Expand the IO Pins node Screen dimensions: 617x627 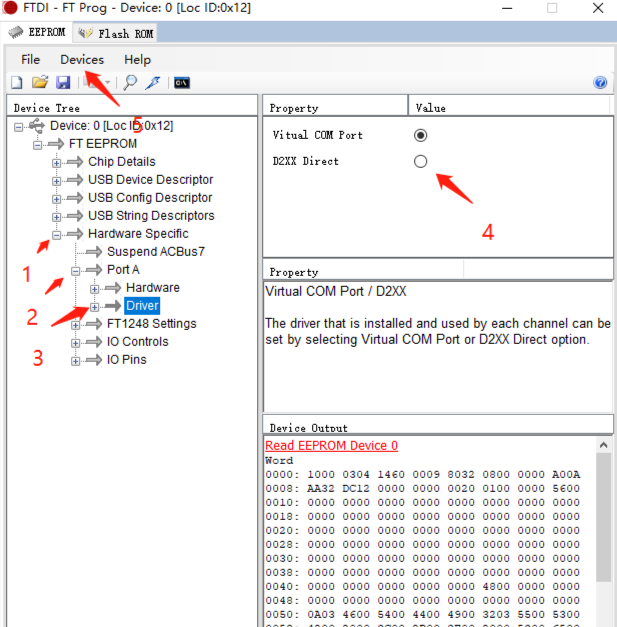[75, 361]
